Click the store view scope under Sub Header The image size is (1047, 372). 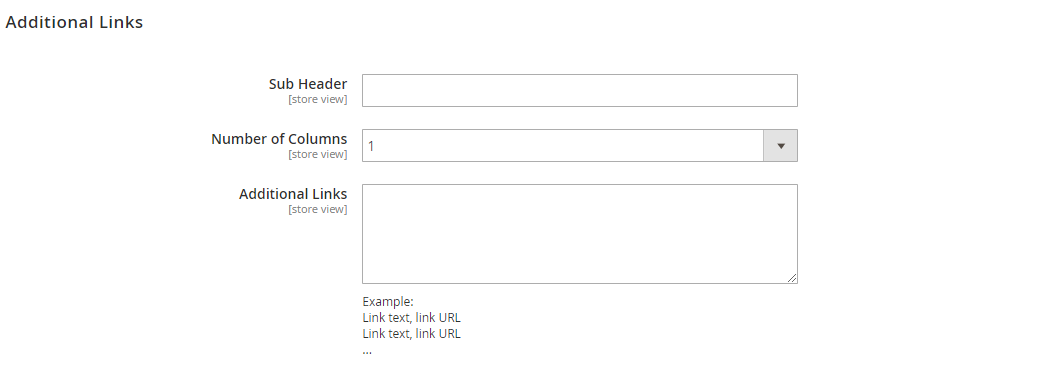(x=318, y=100)
